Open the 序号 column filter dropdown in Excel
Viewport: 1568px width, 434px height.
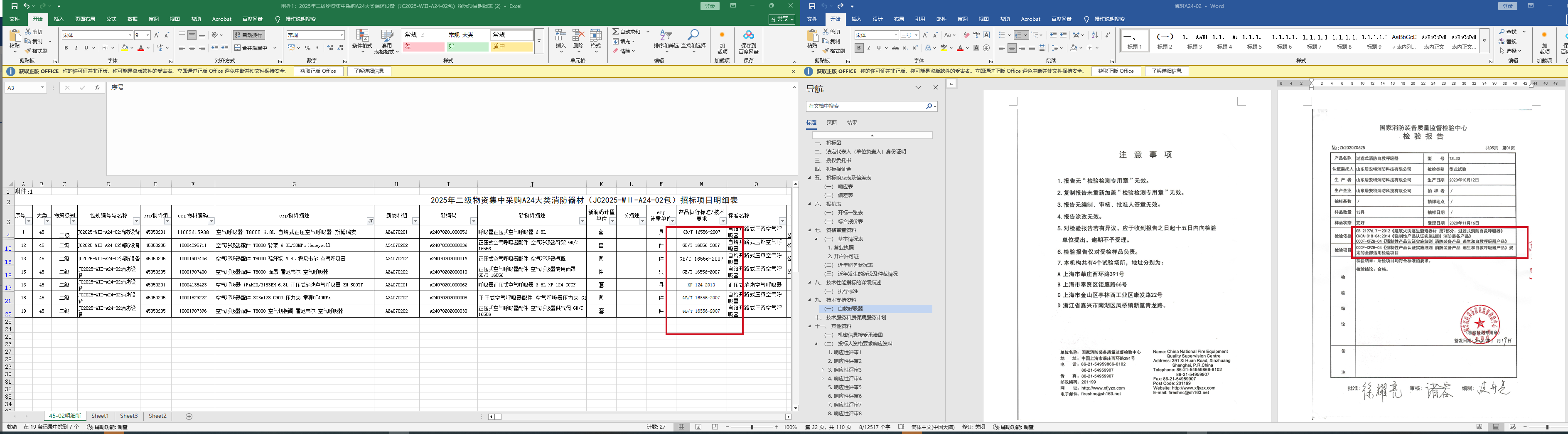[29, 221]
